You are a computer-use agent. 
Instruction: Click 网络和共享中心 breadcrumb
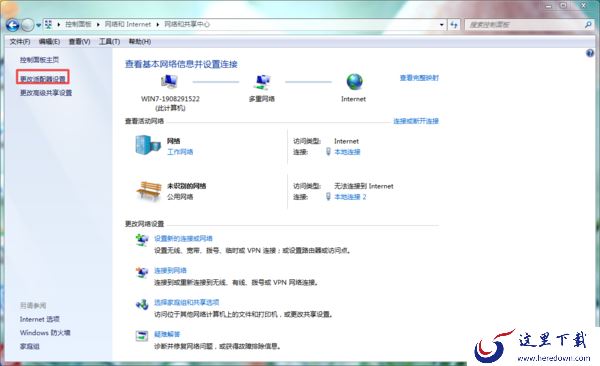tap(187, 24)
